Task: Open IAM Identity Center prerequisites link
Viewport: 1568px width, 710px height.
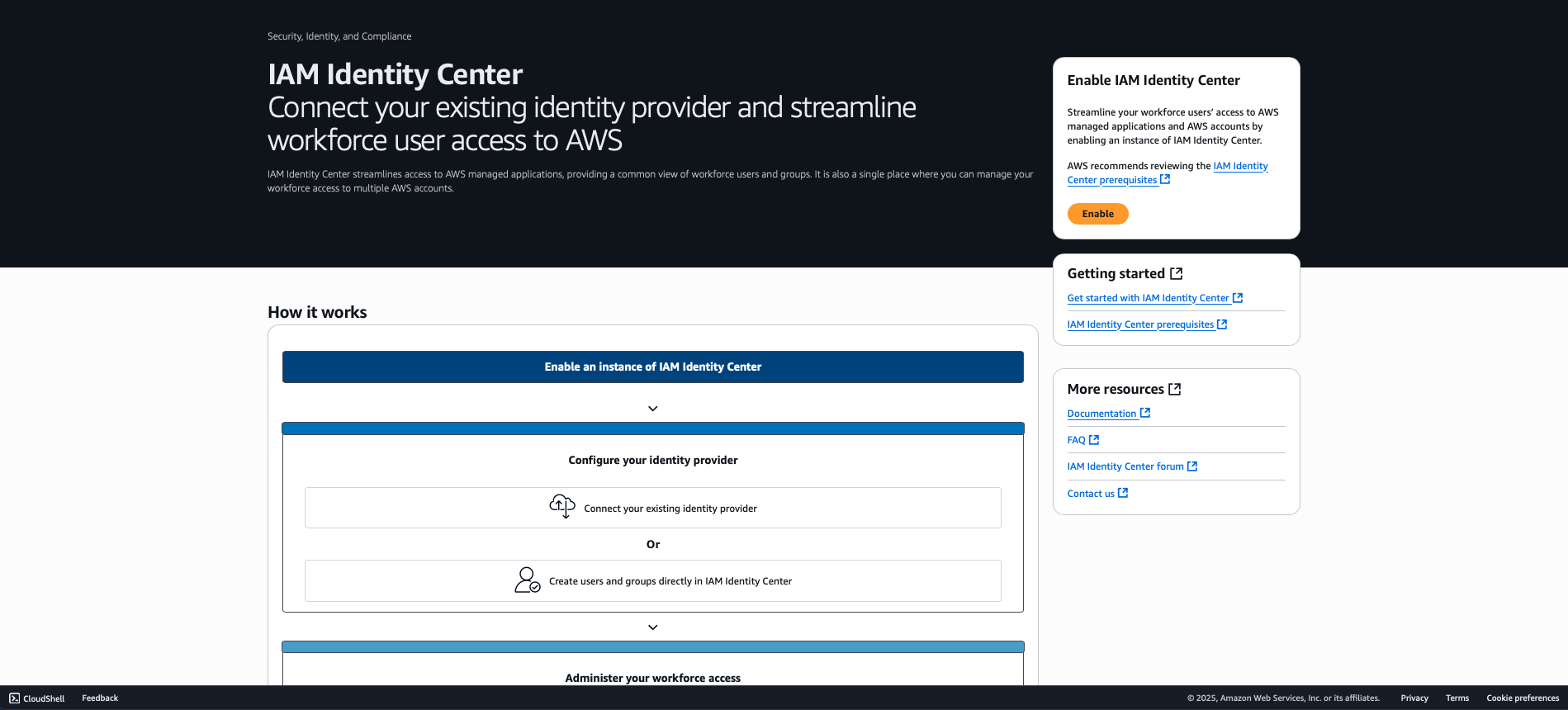Action: pos(1142,324)
